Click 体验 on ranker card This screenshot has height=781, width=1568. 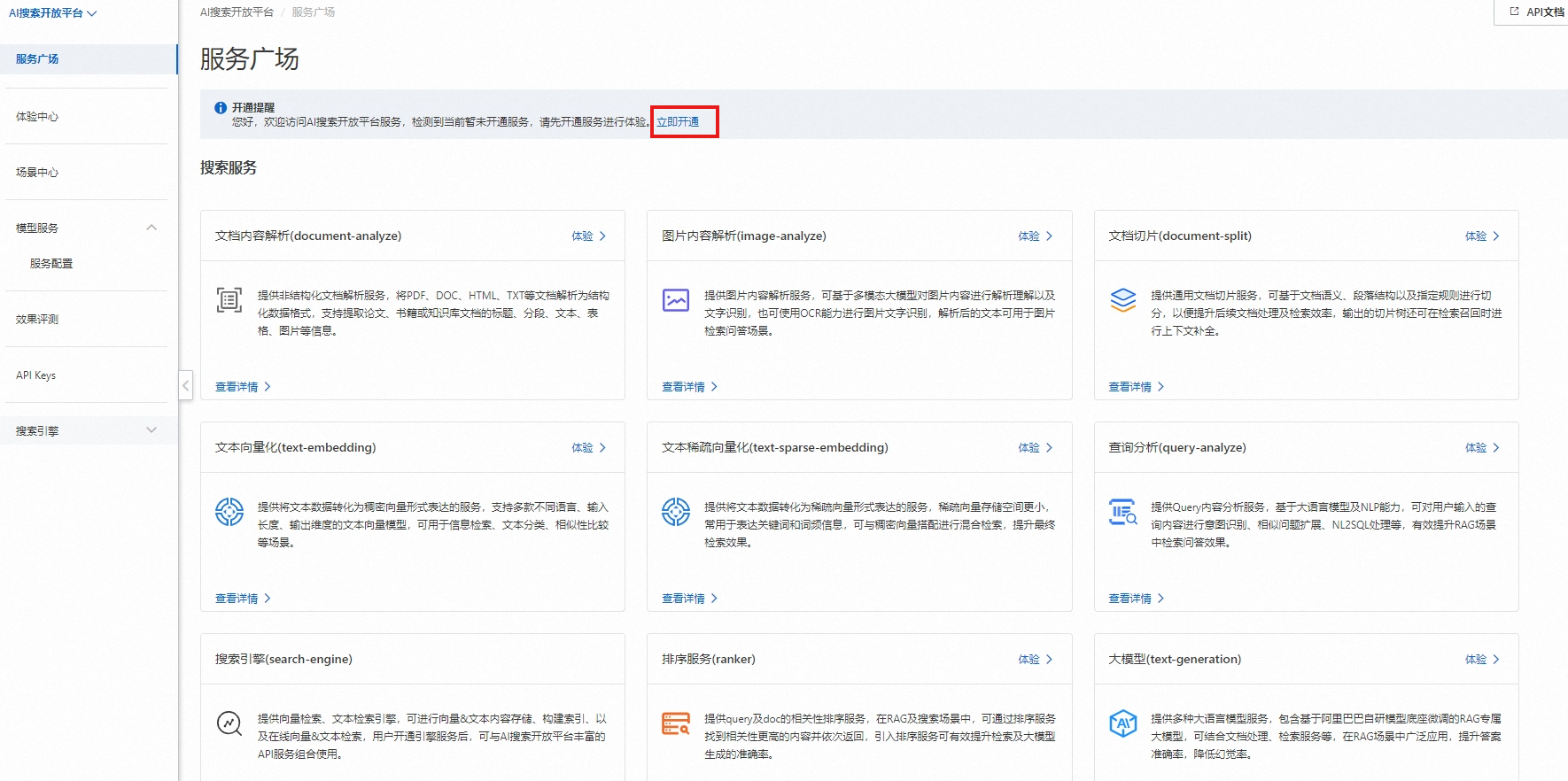pos(1036,660)
